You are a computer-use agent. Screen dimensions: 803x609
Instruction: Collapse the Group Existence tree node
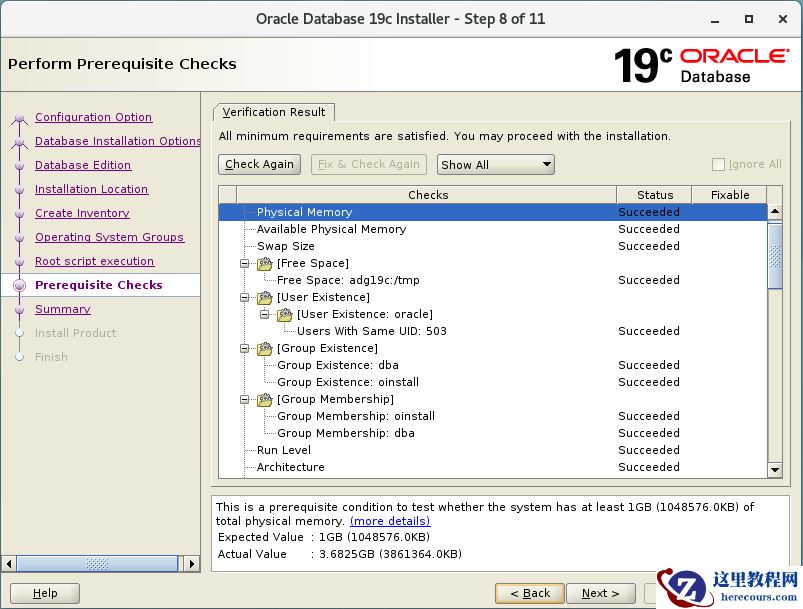point(245,348)
